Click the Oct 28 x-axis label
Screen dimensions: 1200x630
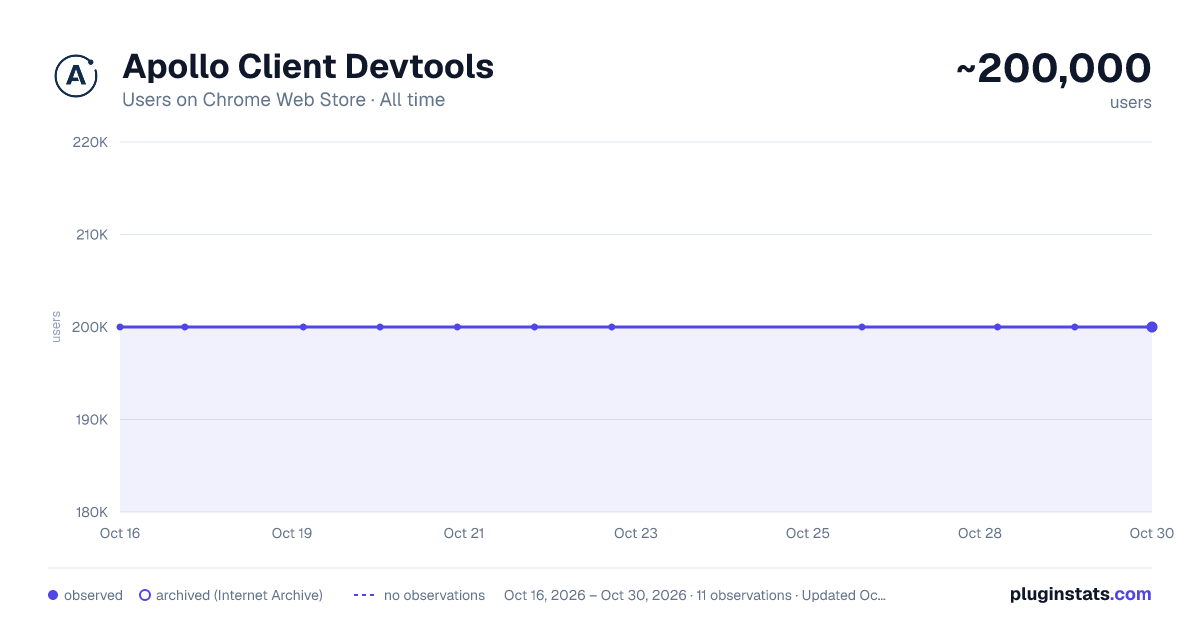980,533
